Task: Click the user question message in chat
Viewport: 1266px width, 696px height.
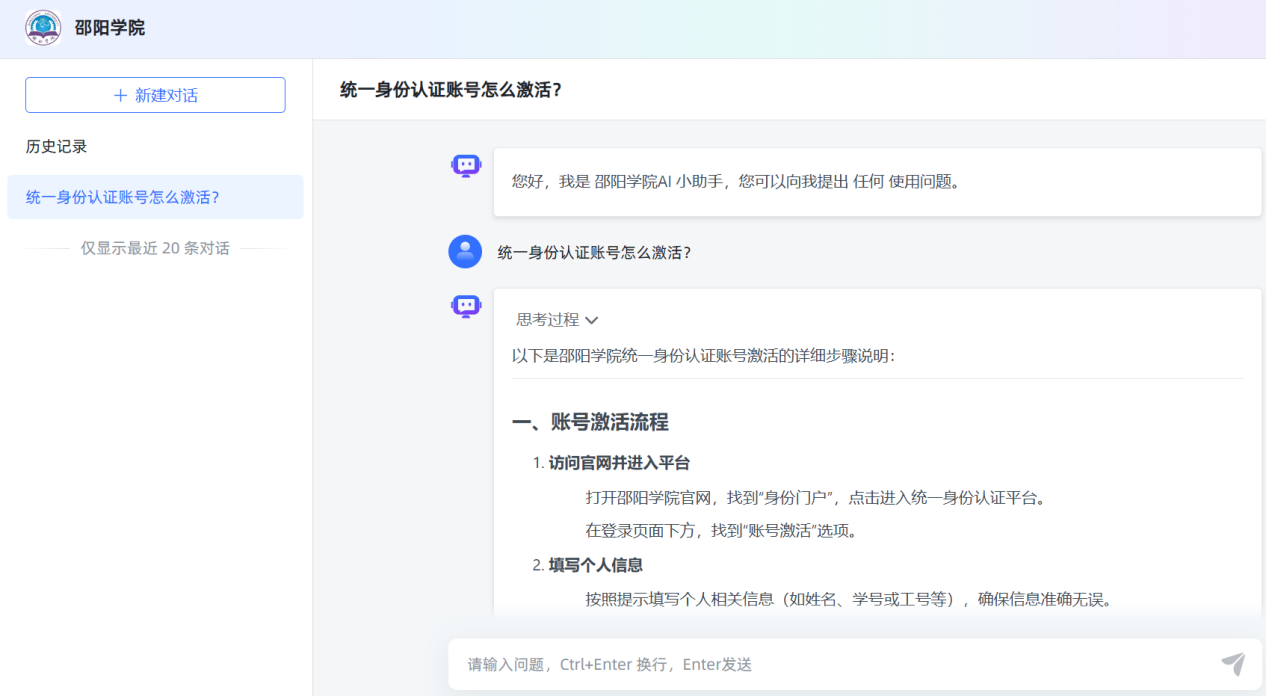Action: pos(594,253)
